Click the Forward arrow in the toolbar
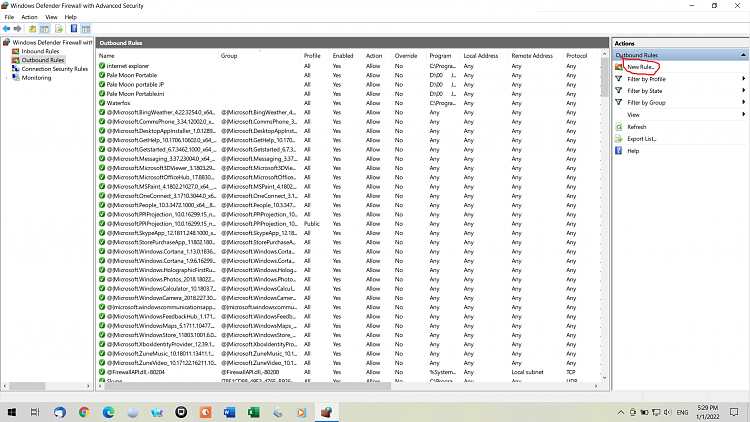750x422 pixels. pyautogui.click(x=18, y=29)
